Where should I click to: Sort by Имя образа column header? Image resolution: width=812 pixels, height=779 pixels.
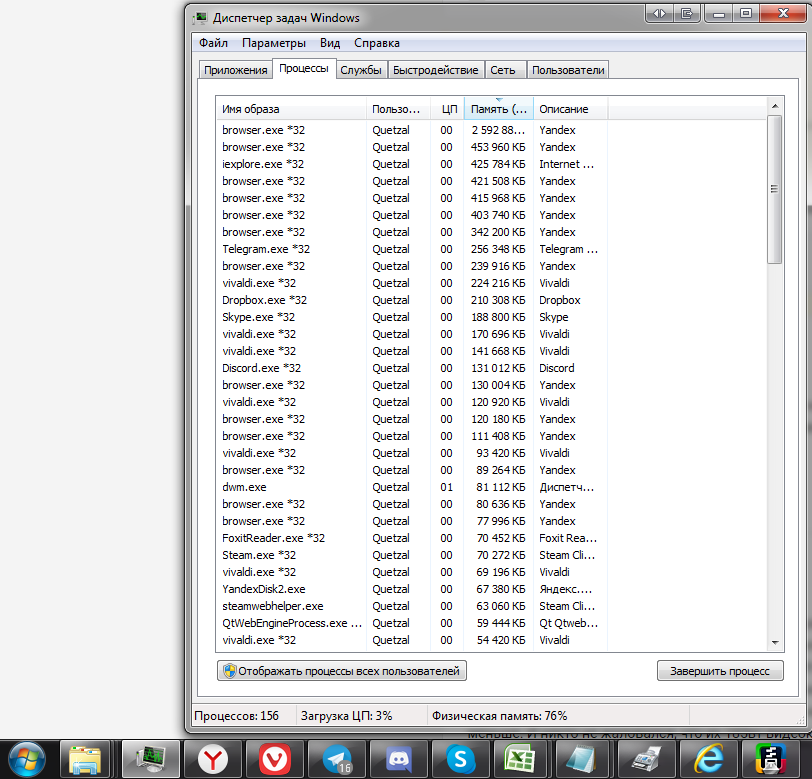click(292, 109)
